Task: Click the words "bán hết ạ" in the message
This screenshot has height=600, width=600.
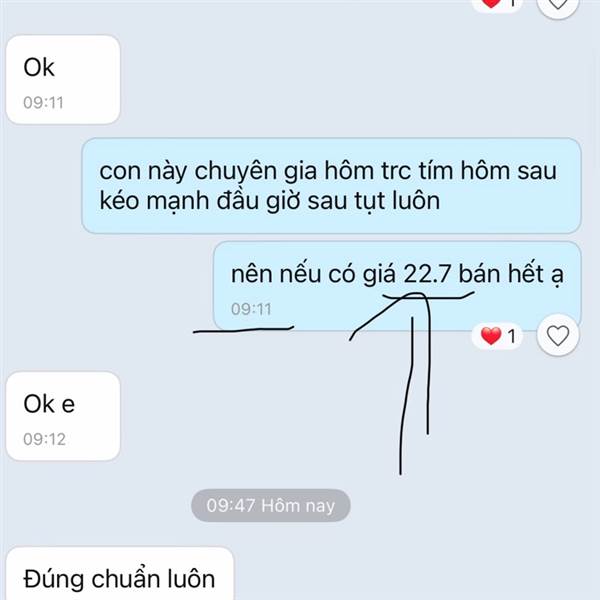Action: [x=511, y=275]
